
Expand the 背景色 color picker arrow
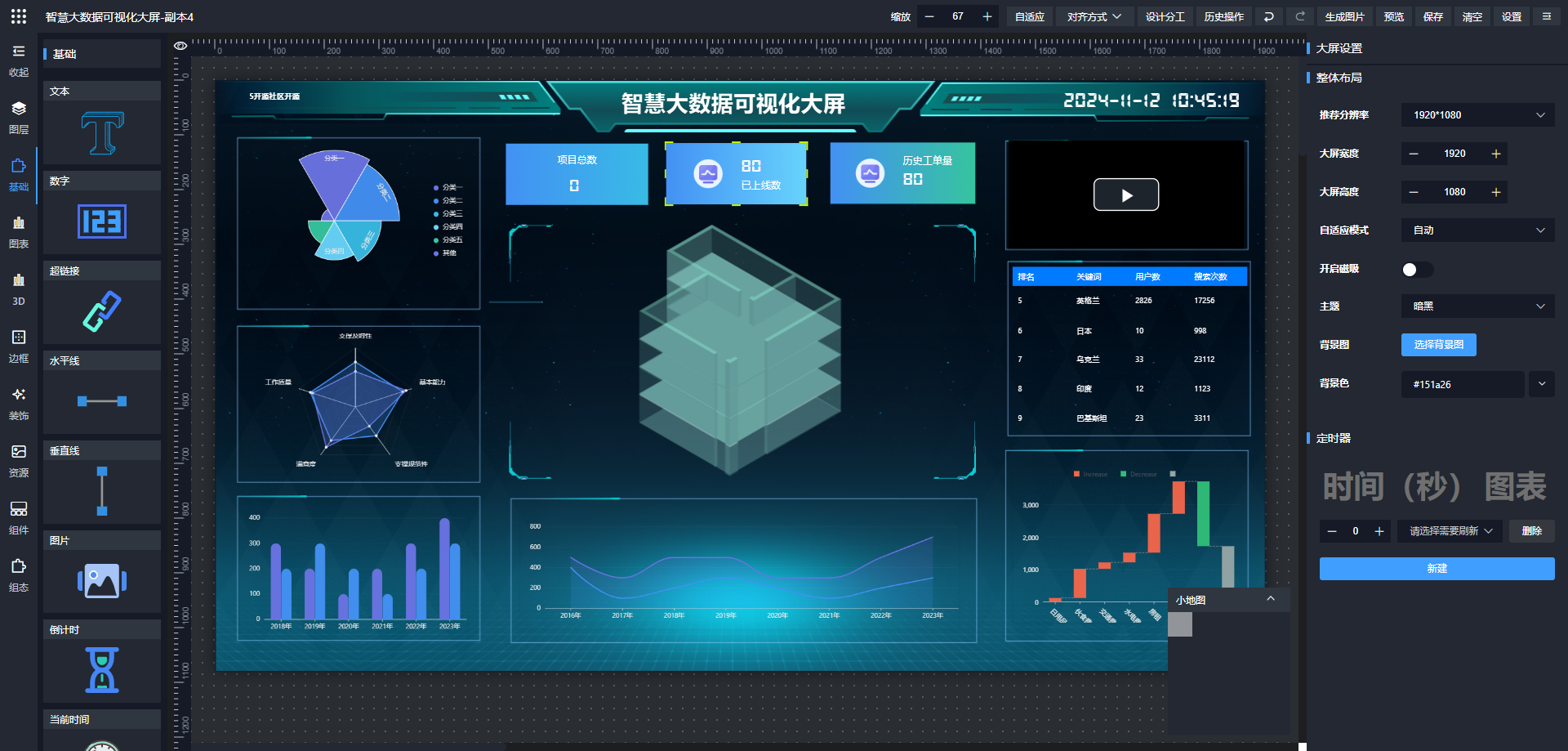(x=1542, y=384)
